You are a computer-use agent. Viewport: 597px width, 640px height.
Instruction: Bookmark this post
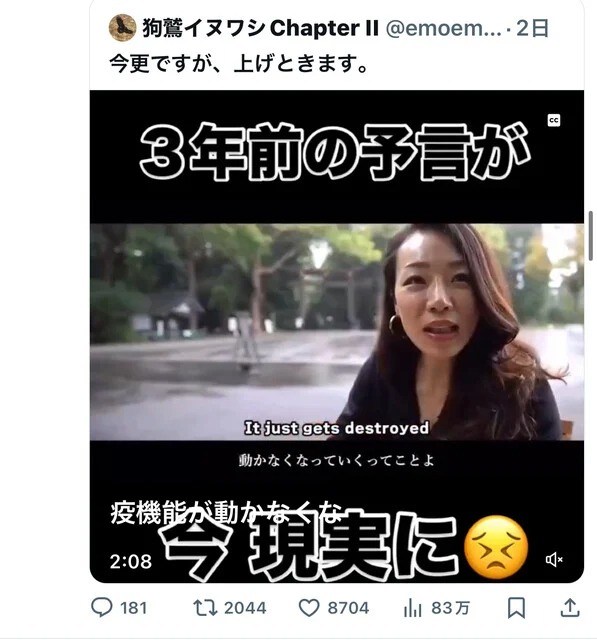point(516,608)
